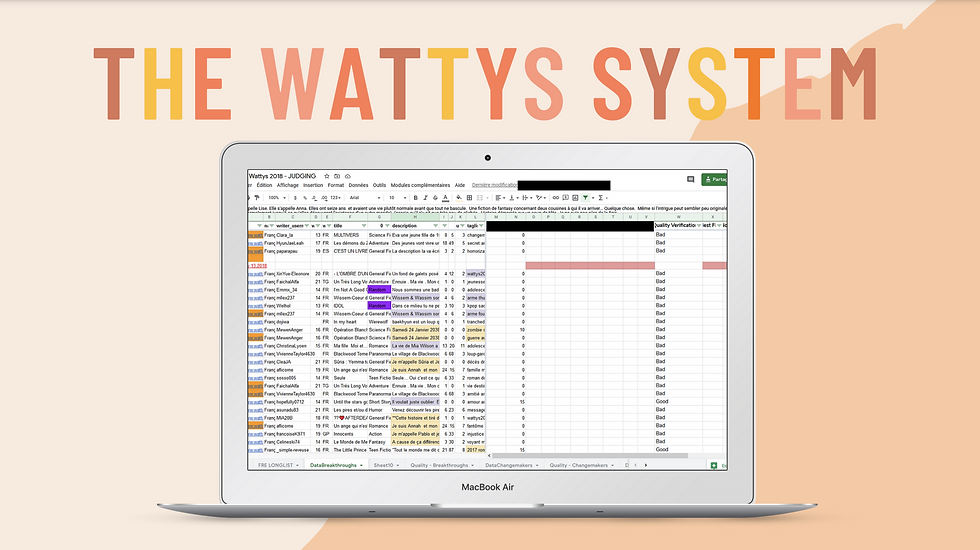Open the Quality - Changemakers sheet tab
The width and height of the screenshot is (980, 550).
click(581, 465)
